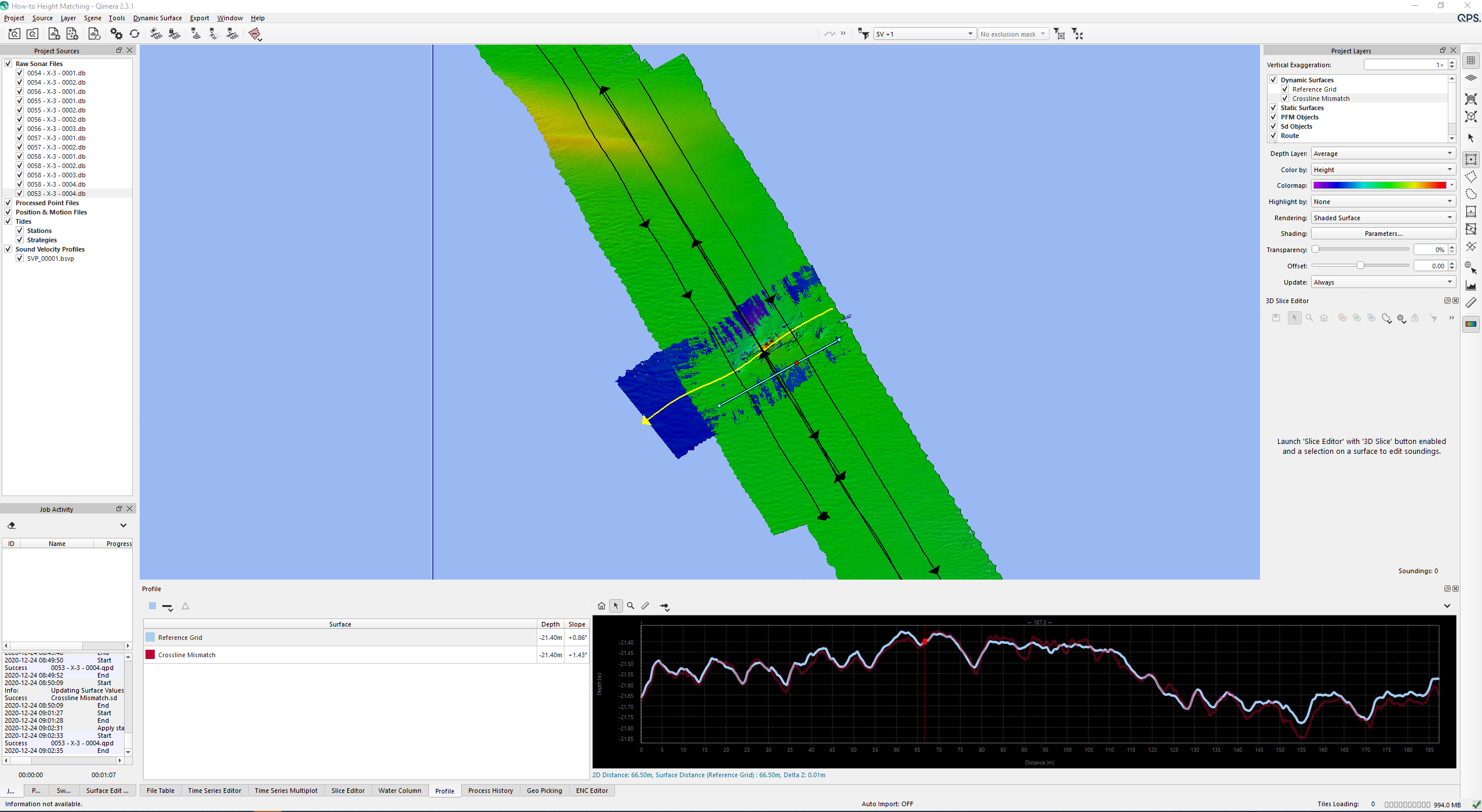
Task: Open the SV +1 combo box
Action: coord(924,34)
